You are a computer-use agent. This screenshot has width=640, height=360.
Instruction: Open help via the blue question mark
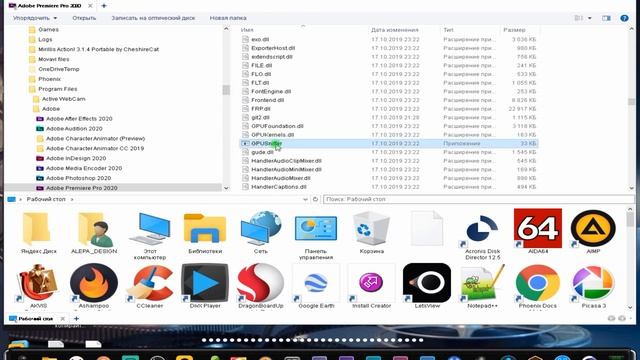click(624, 18)
